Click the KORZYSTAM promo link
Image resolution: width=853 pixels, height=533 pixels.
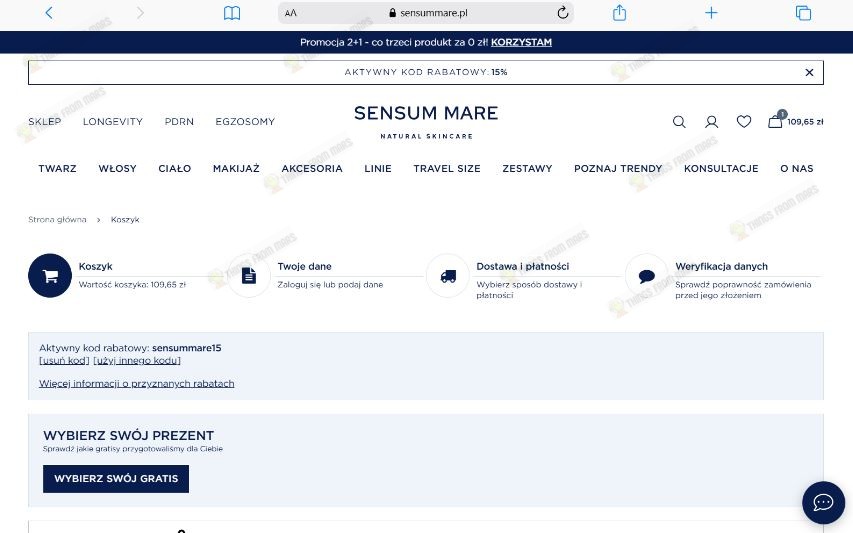coord(521,42)
